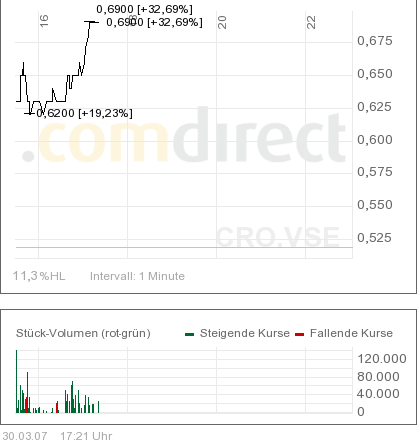The image size is (417, 443).
Task: Click the 0,6200 [+19,23%] low marker label
Action: pos(84,113)
